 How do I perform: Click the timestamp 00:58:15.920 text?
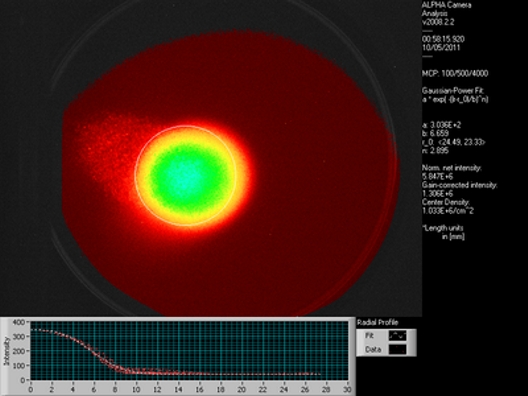coord(443,39)
